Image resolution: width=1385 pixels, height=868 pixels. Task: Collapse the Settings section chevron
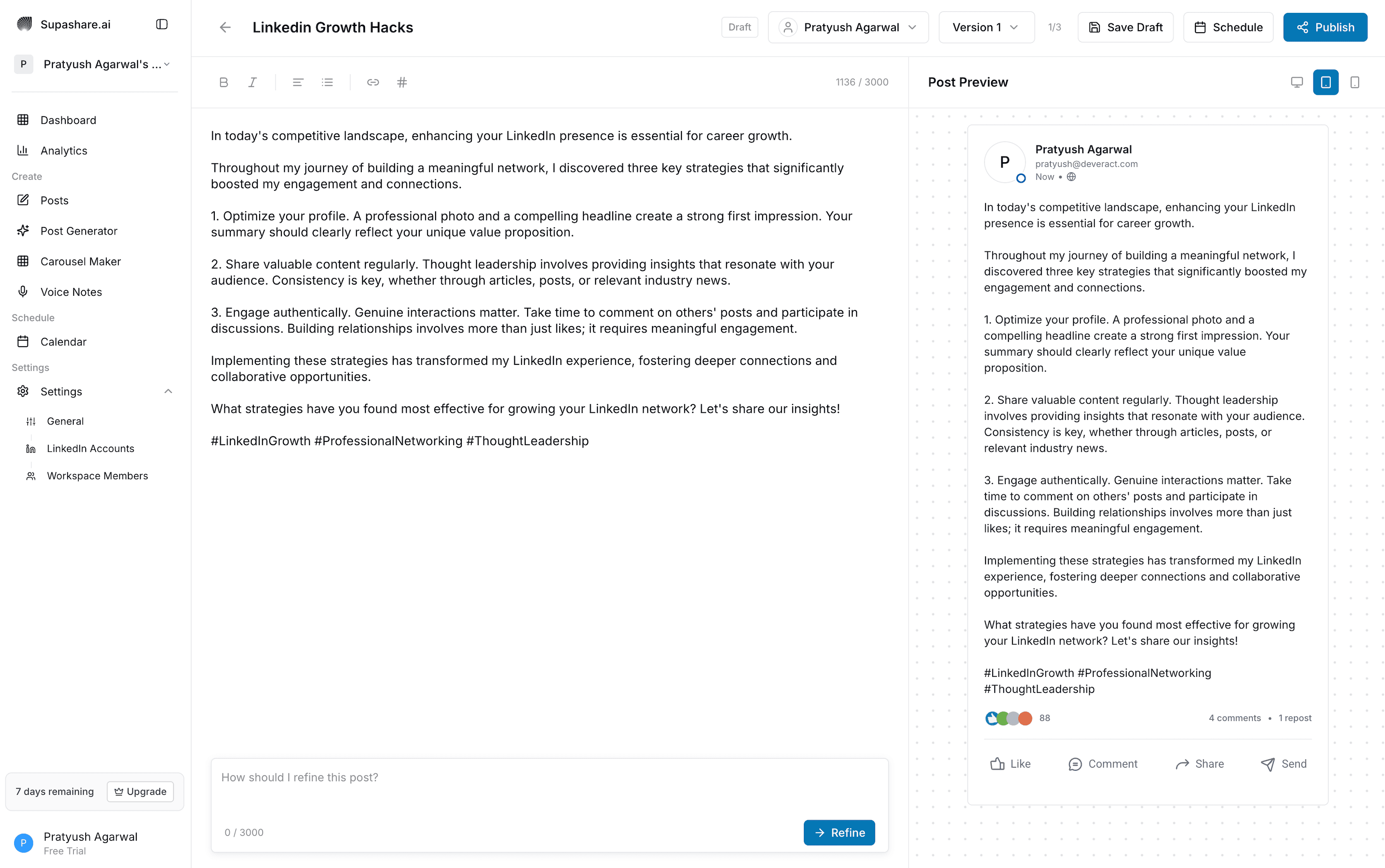[168, 391]
